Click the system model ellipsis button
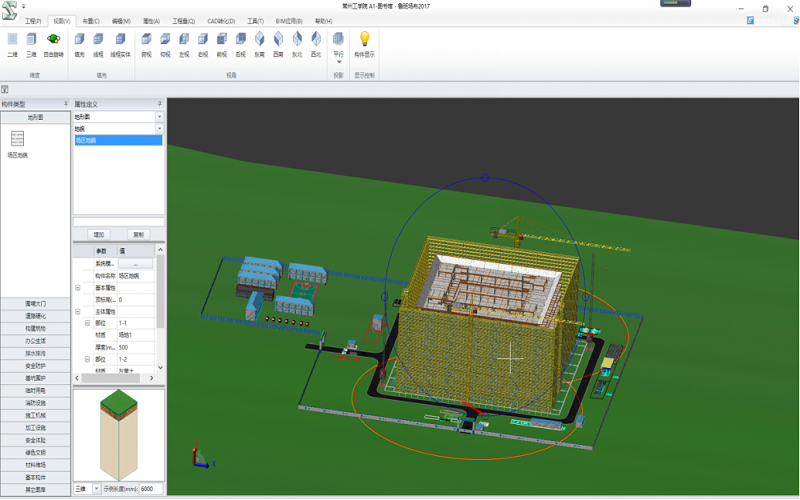Viewport: 800px width, 500px height. tap(135, 264)
